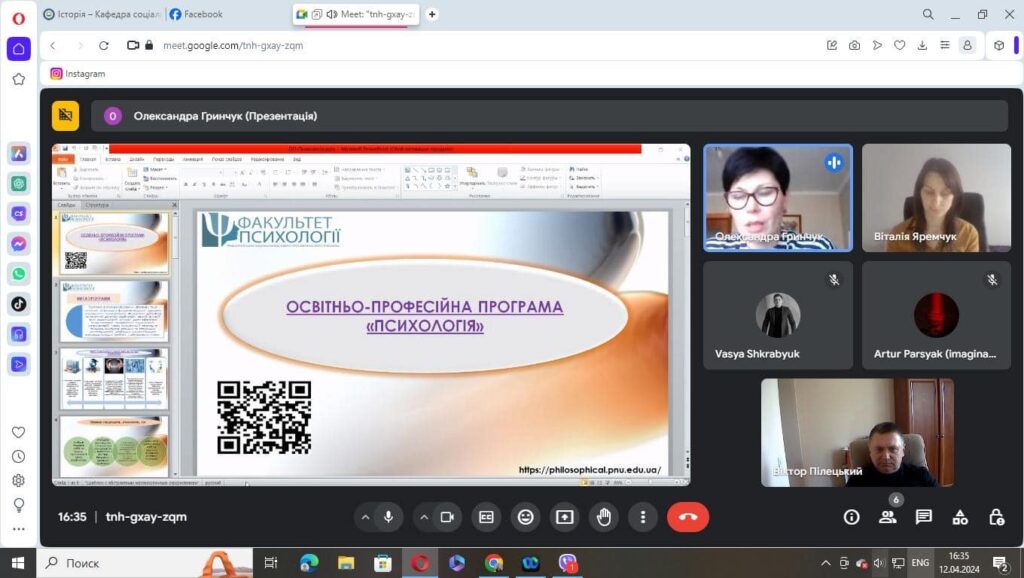Open more options three-dot menu
The height and width of the screenshot is (578, 1024).
[x=643, y=517]
